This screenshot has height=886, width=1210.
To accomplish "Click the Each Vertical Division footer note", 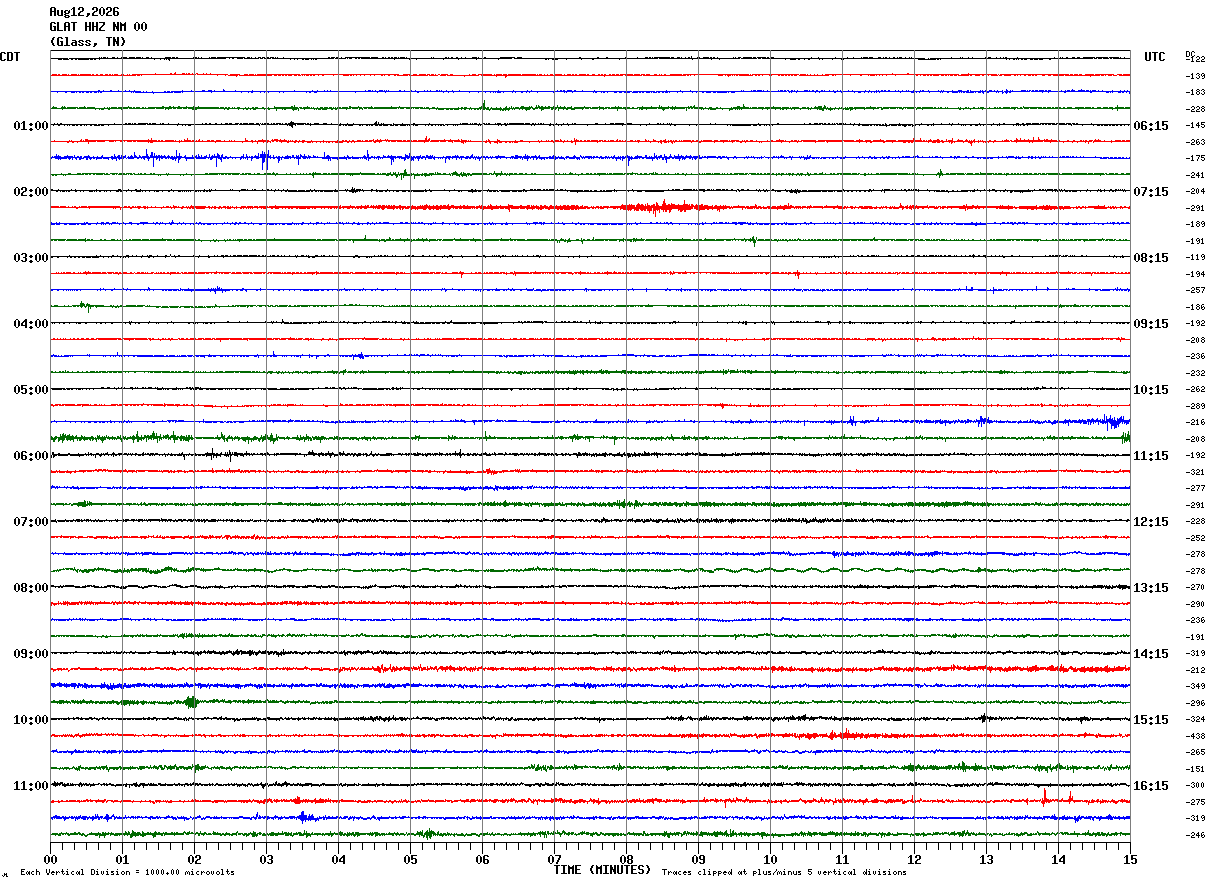I will (127, 872).
